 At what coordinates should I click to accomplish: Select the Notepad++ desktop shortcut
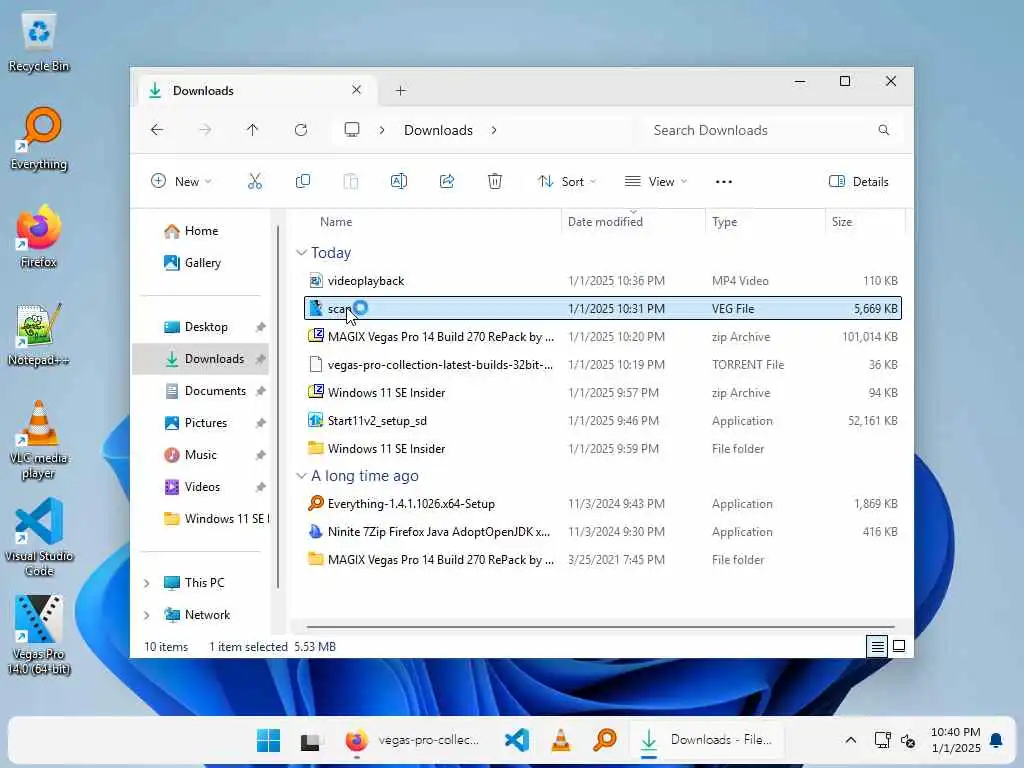39,334
